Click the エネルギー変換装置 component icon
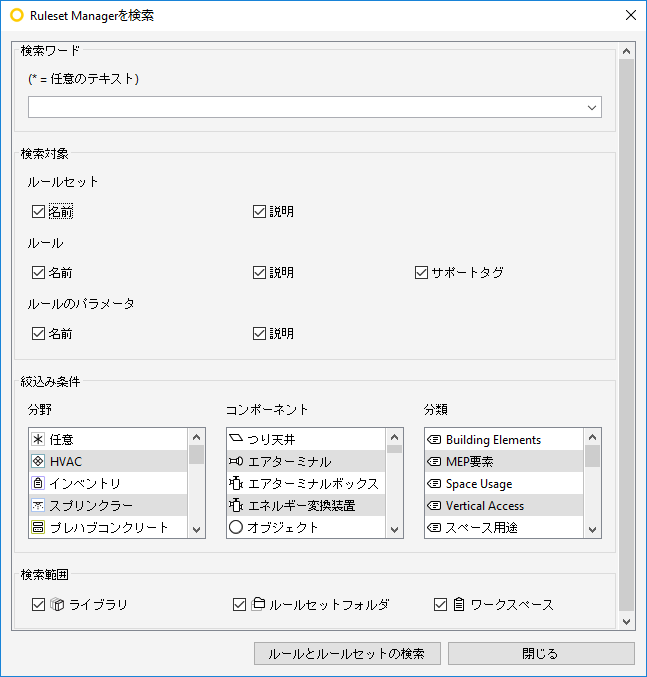647x677 pixels. (236, 505)
